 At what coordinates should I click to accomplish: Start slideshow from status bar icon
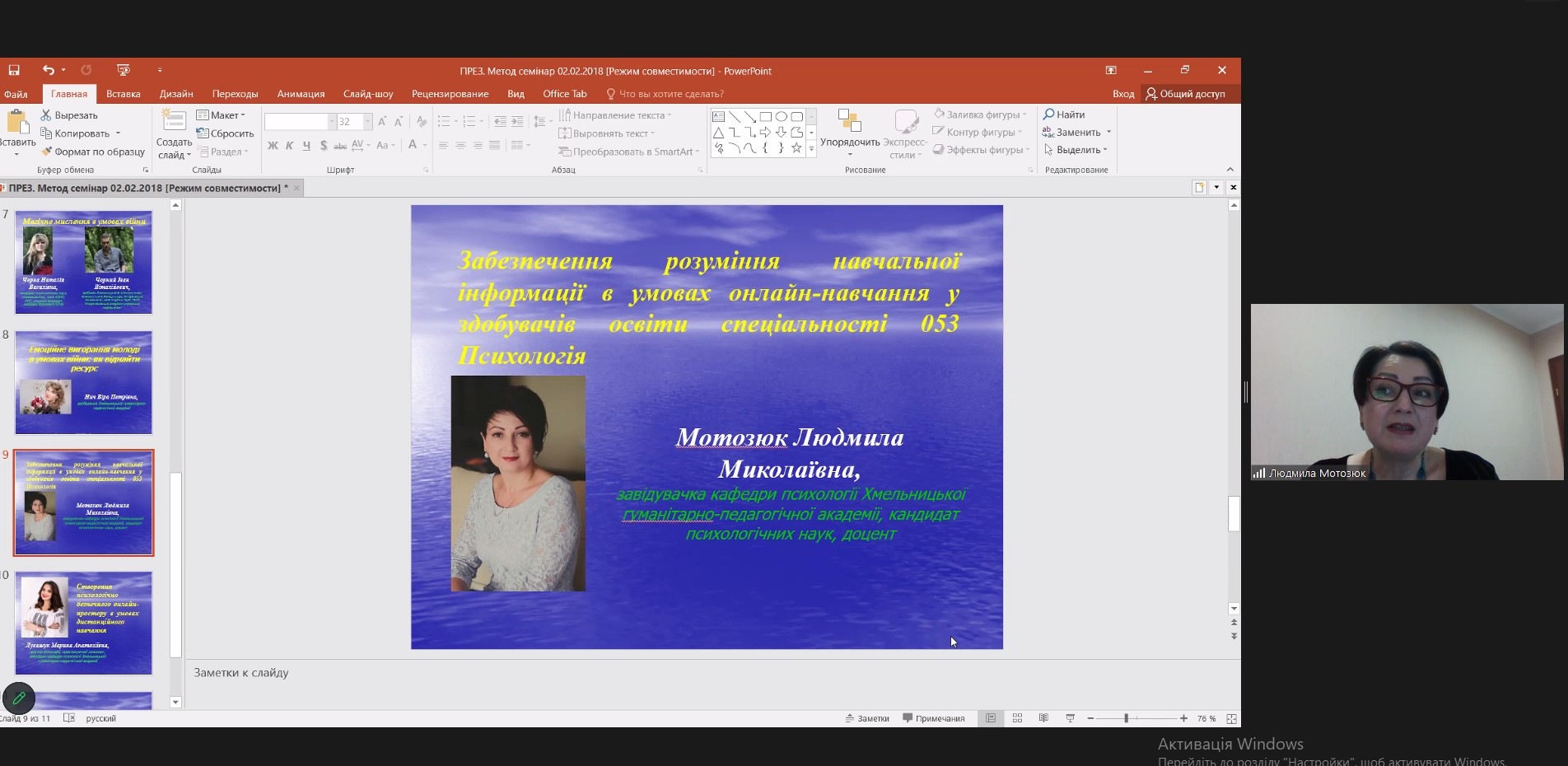click(x=1070, y=718)
